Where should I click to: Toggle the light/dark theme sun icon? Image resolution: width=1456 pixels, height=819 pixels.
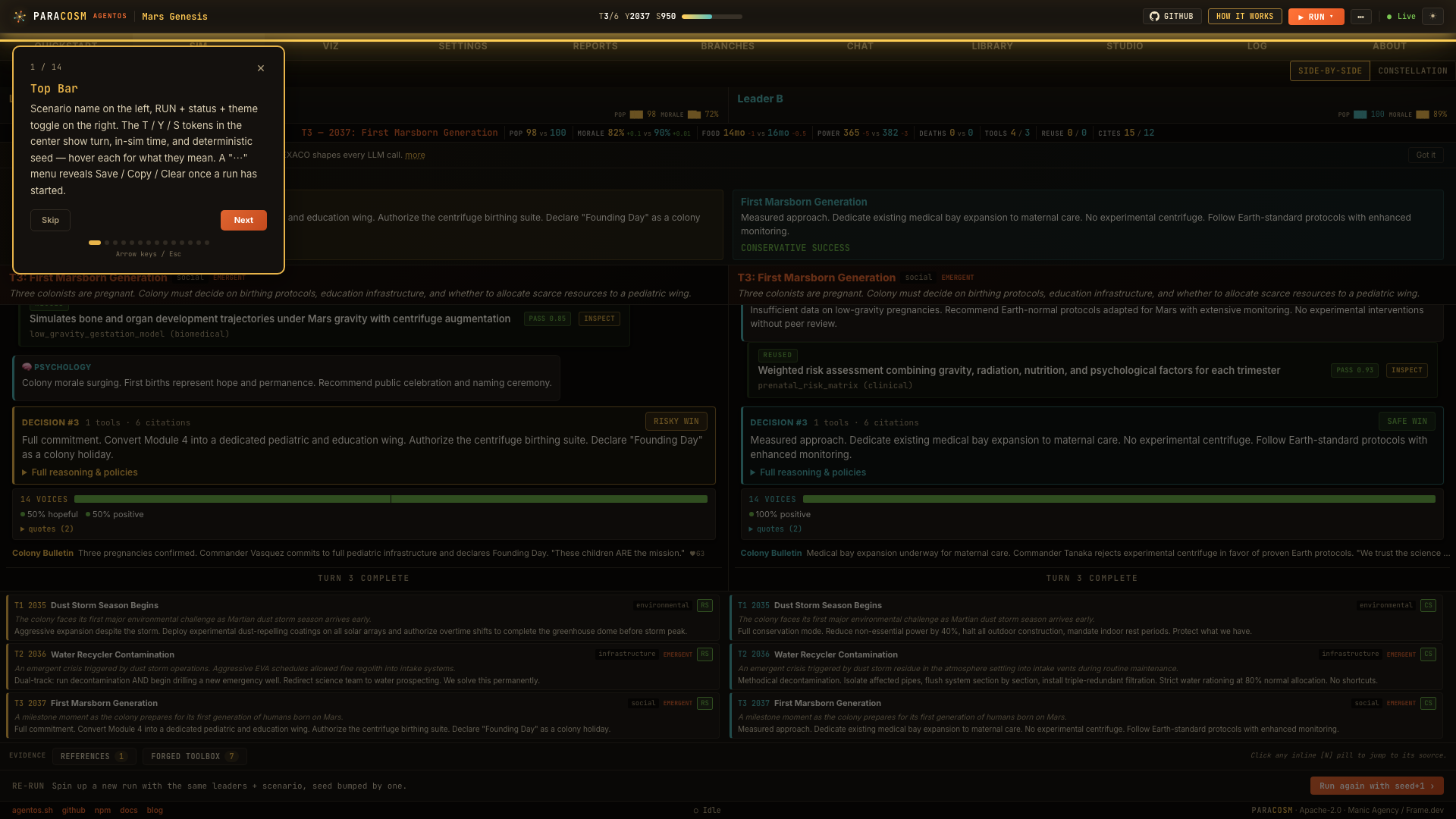pos(1432,17)
